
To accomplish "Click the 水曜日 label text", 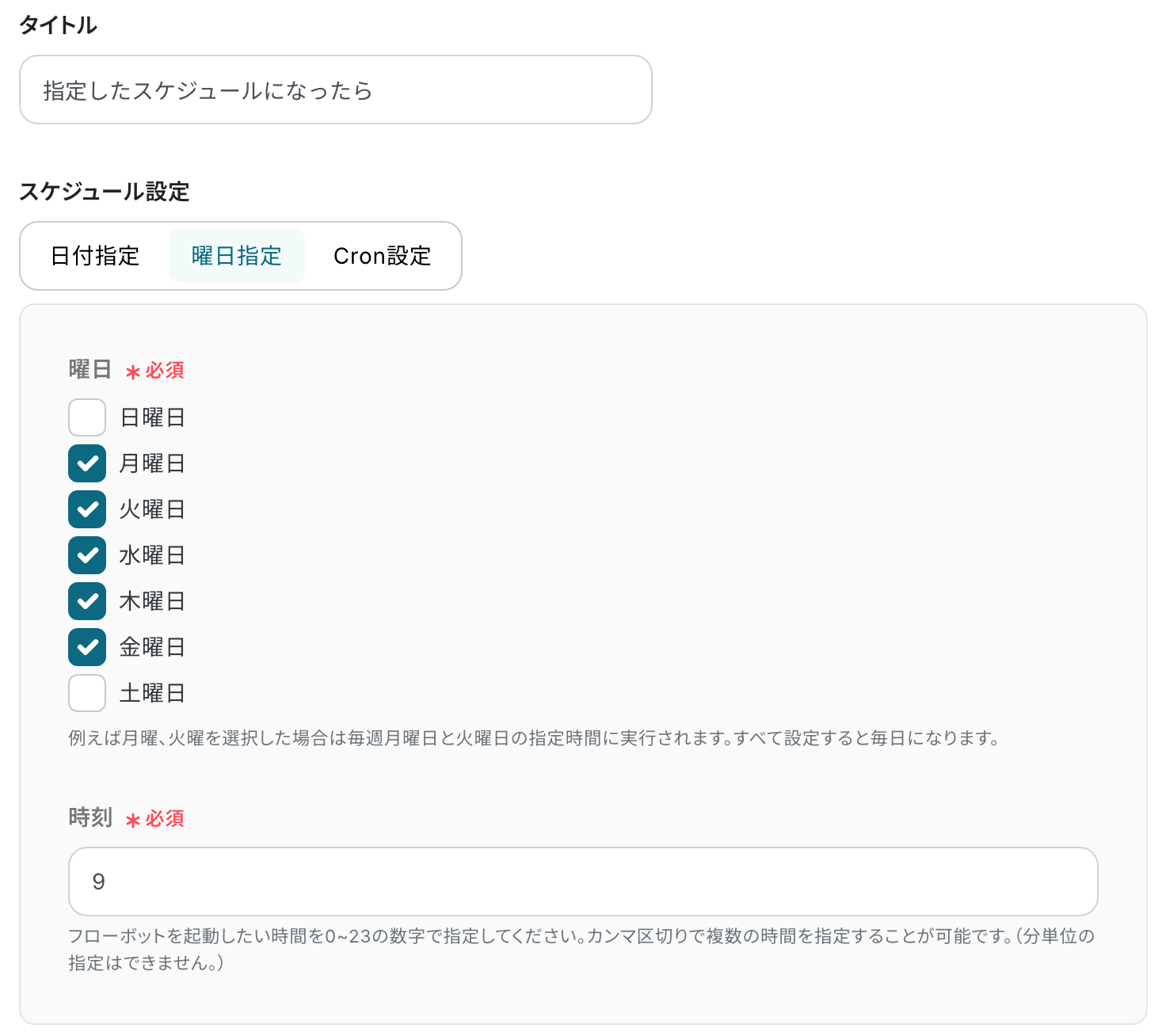I will click(152, 555).
